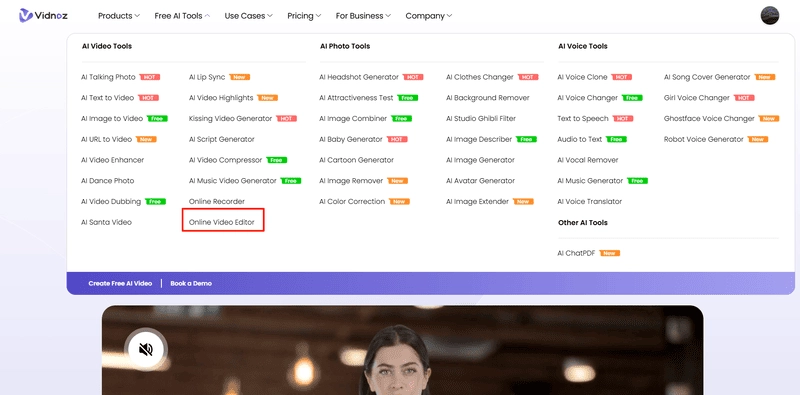Select Robot Voice Generator
Image resolution: width=800 pixels, height=395 pixels.
coord(704,139)
